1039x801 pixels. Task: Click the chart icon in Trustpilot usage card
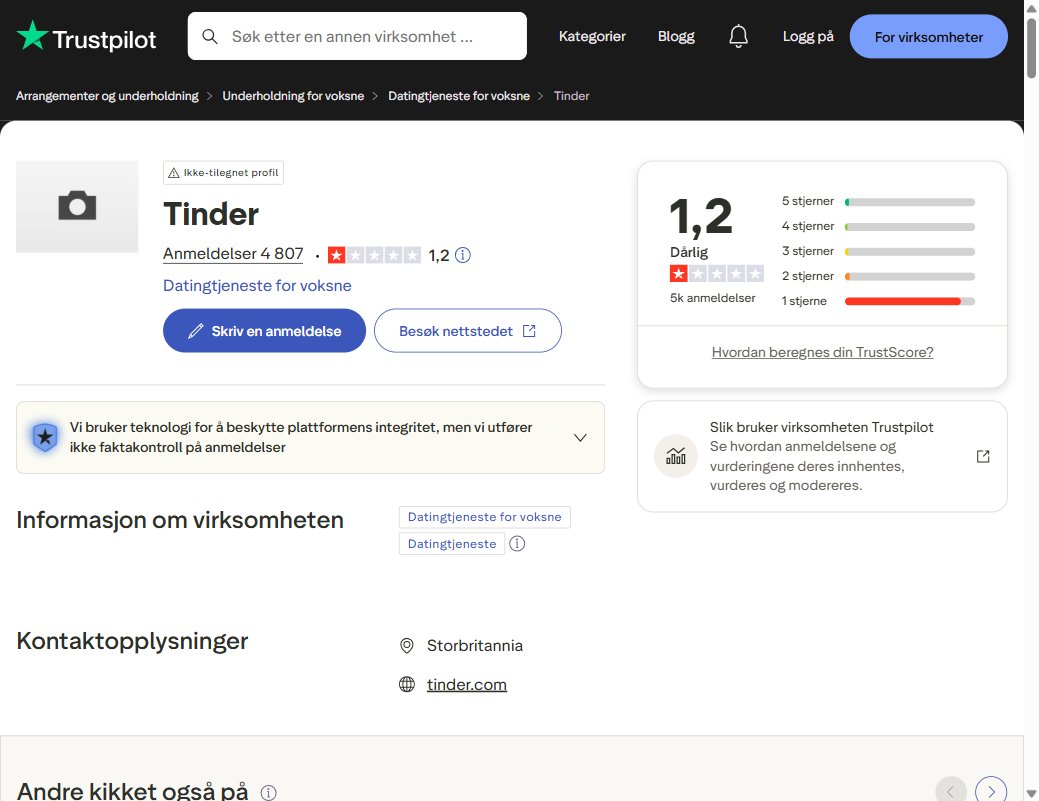coord(675,456)
